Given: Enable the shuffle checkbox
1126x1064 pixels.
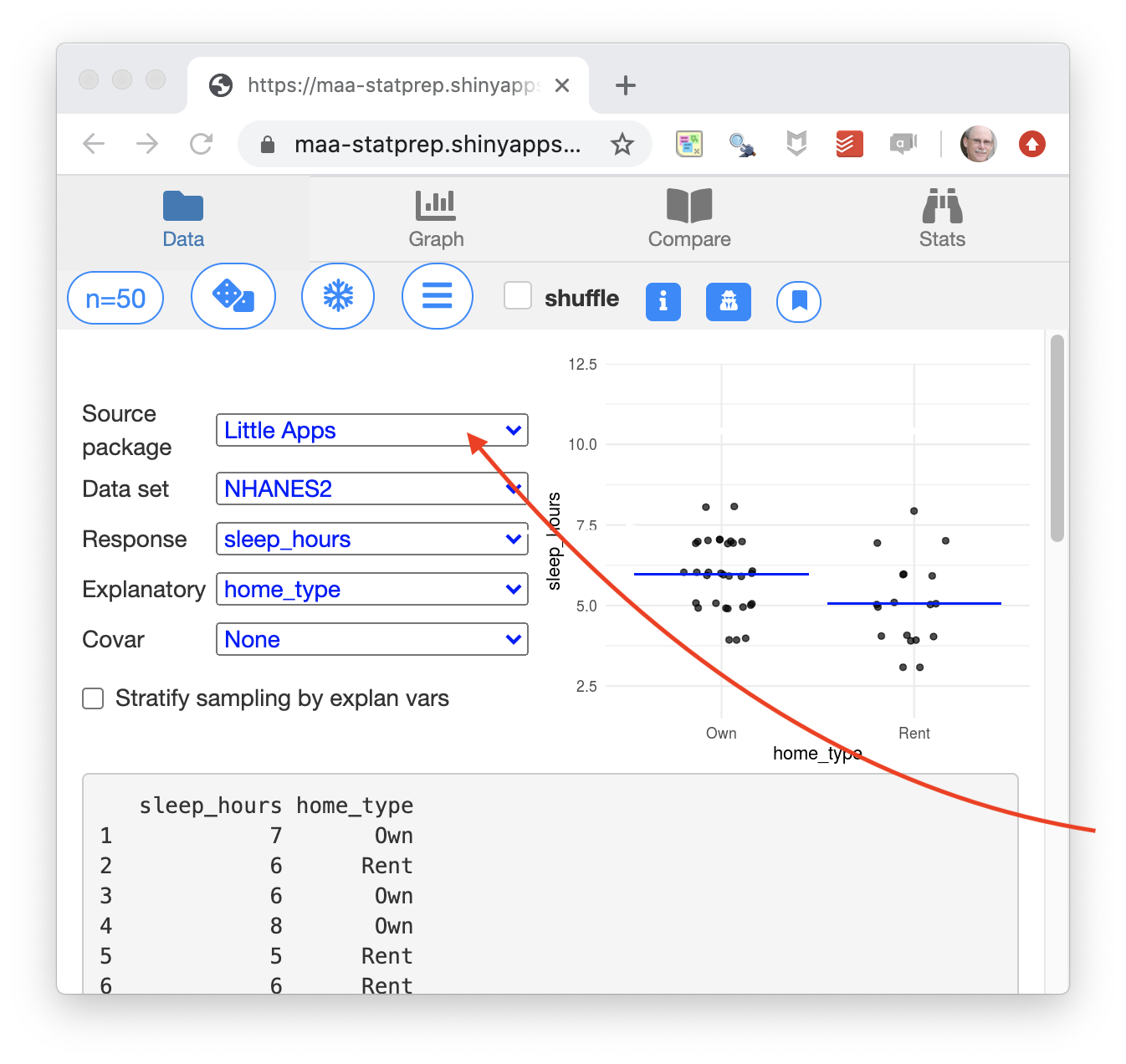Looking at the screenshot, I should [518, 296].
